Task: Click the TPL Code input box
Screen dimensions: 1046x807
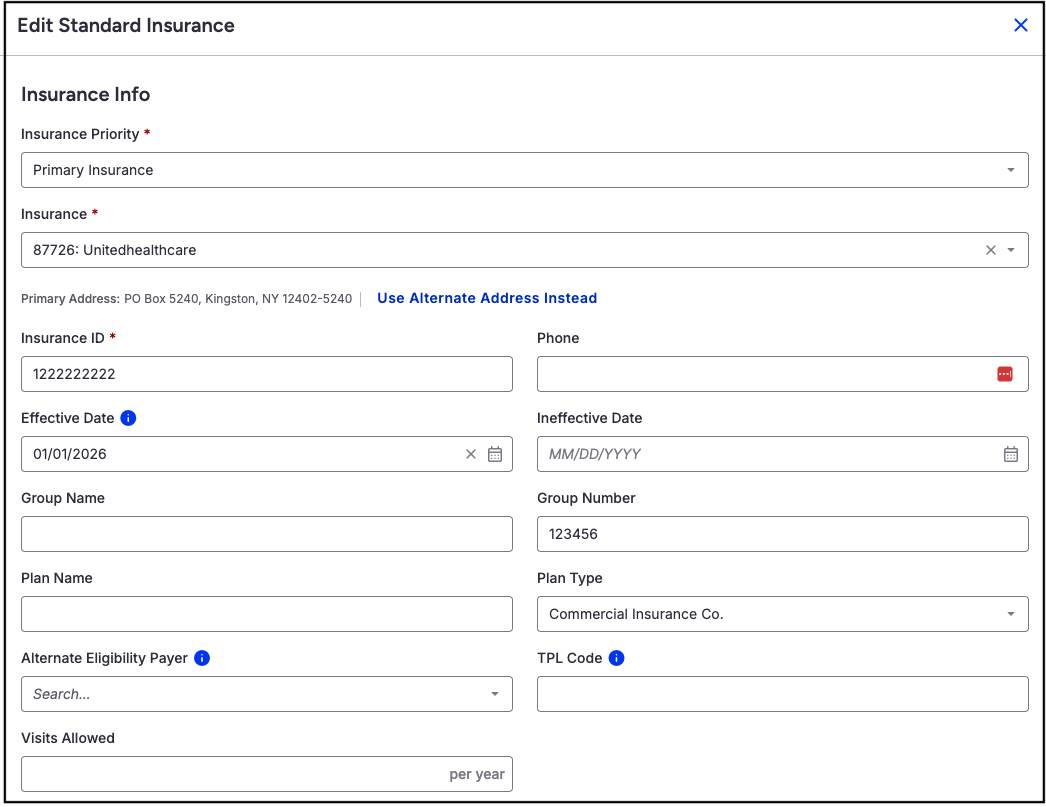Action: point(782,694)
